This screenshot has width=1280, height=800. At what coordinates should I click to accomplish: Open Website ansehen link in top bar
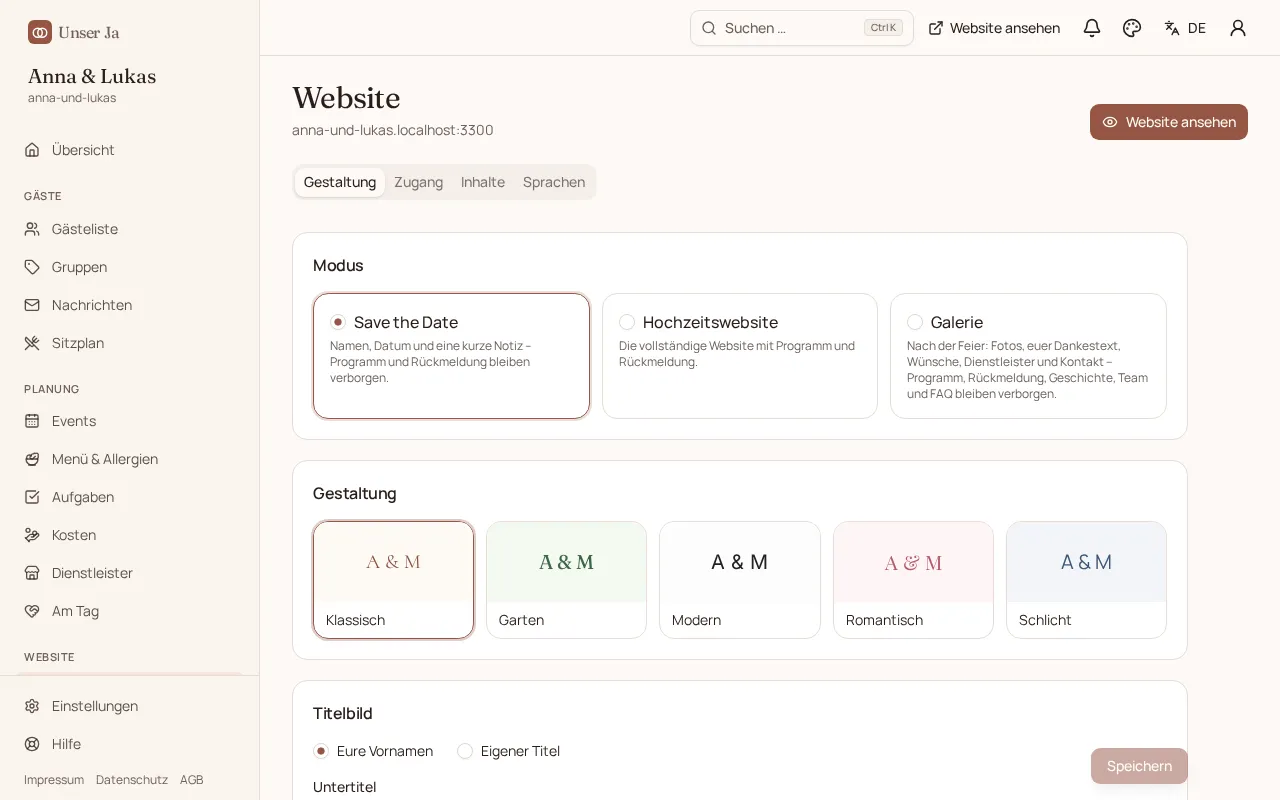[x=994, y=28]
